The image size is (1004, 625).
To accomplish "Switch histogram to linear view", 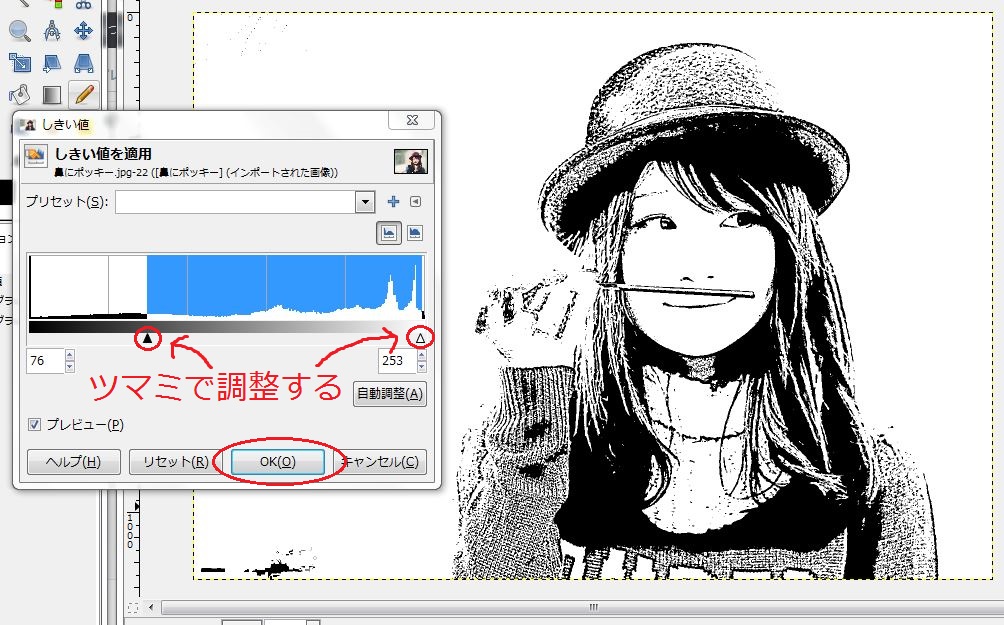I will 389,232.
